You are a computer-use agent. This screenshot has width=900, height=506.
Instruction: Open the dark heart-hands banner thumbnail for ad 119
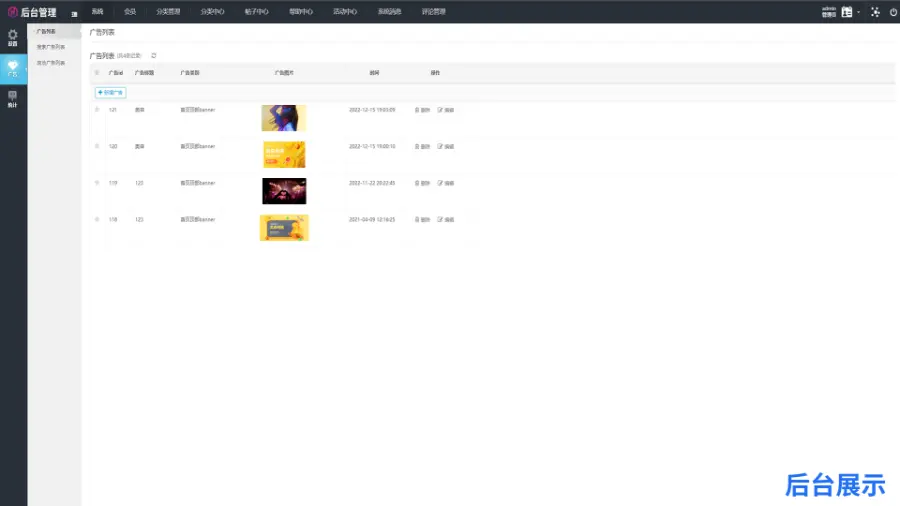tap(284, 191)
